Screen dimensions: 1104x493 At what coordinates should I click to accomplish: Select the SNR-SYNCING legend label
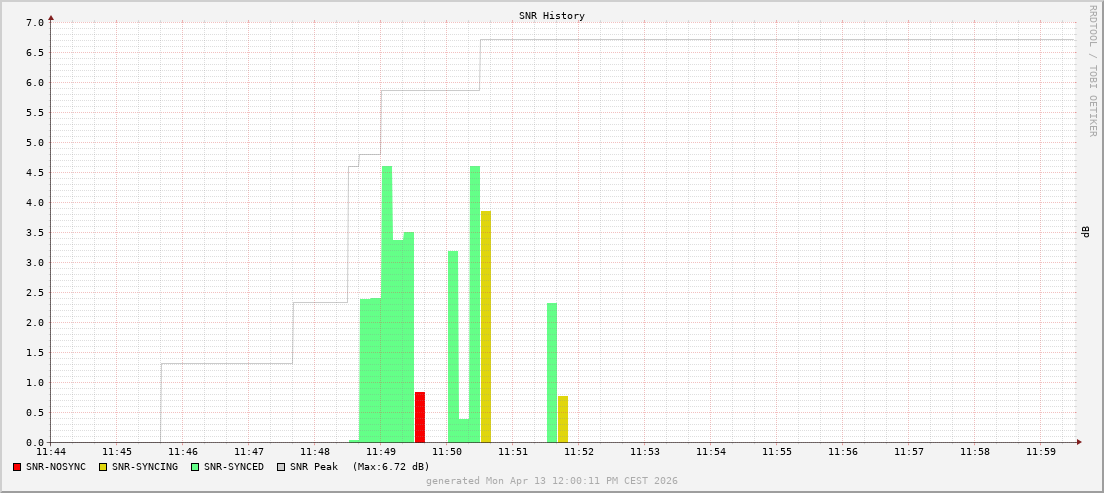pyautogui.click(x=145, y=467)
